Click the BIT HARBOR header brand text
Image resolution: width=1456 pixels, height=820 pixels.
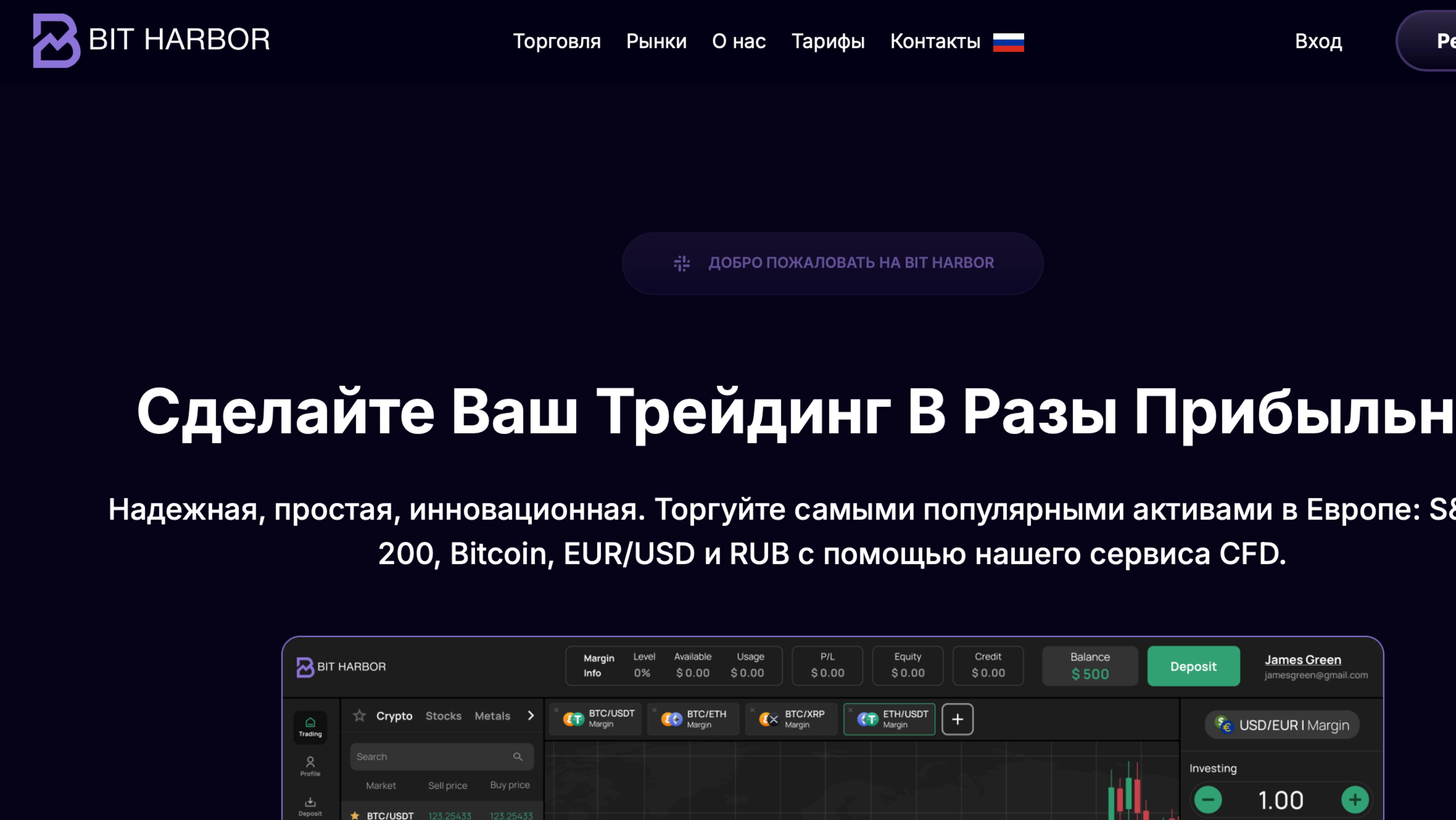[x=179, y=40]
